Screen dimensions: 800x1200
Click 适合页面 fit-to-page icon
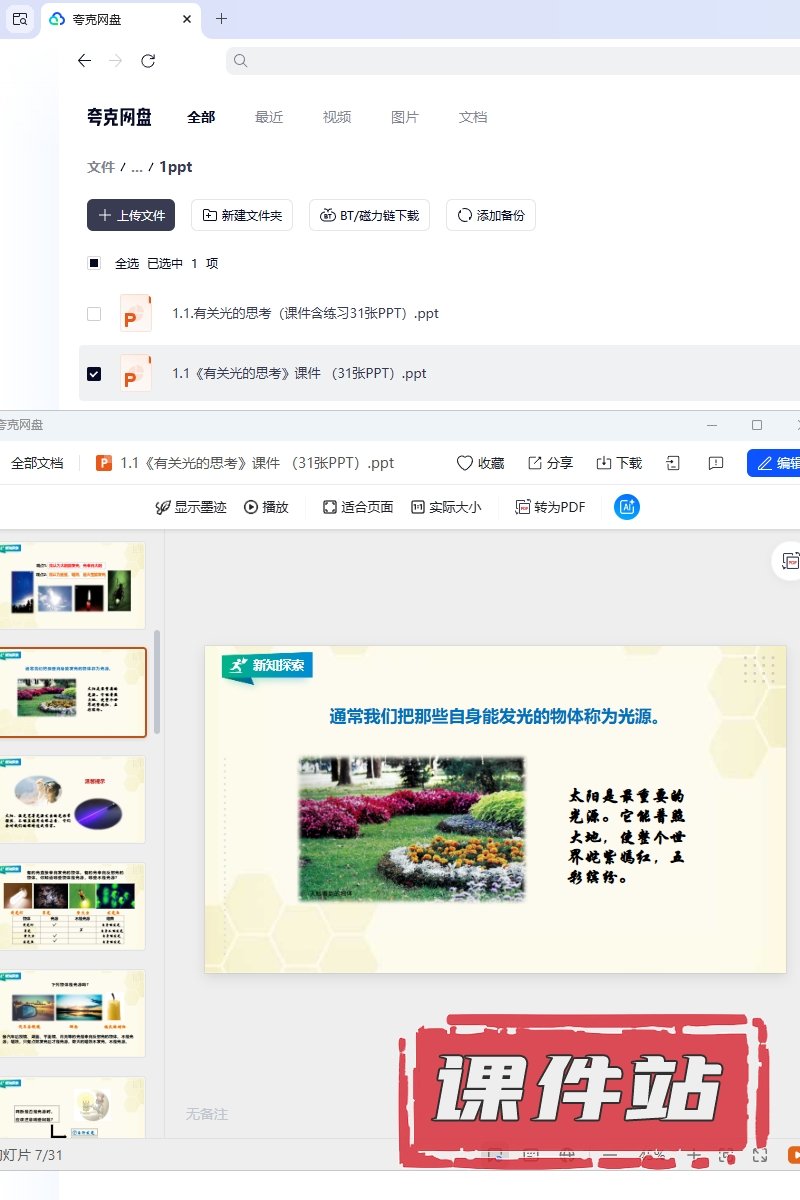point(330,507)
